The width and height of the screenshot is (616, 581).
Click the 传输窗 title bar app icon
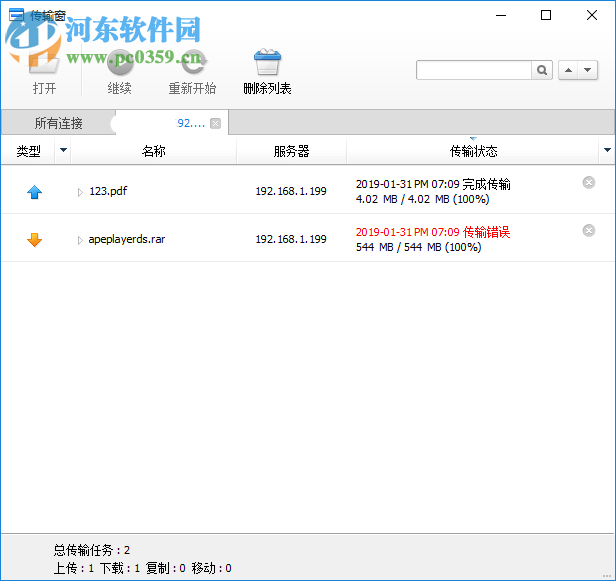16,15
